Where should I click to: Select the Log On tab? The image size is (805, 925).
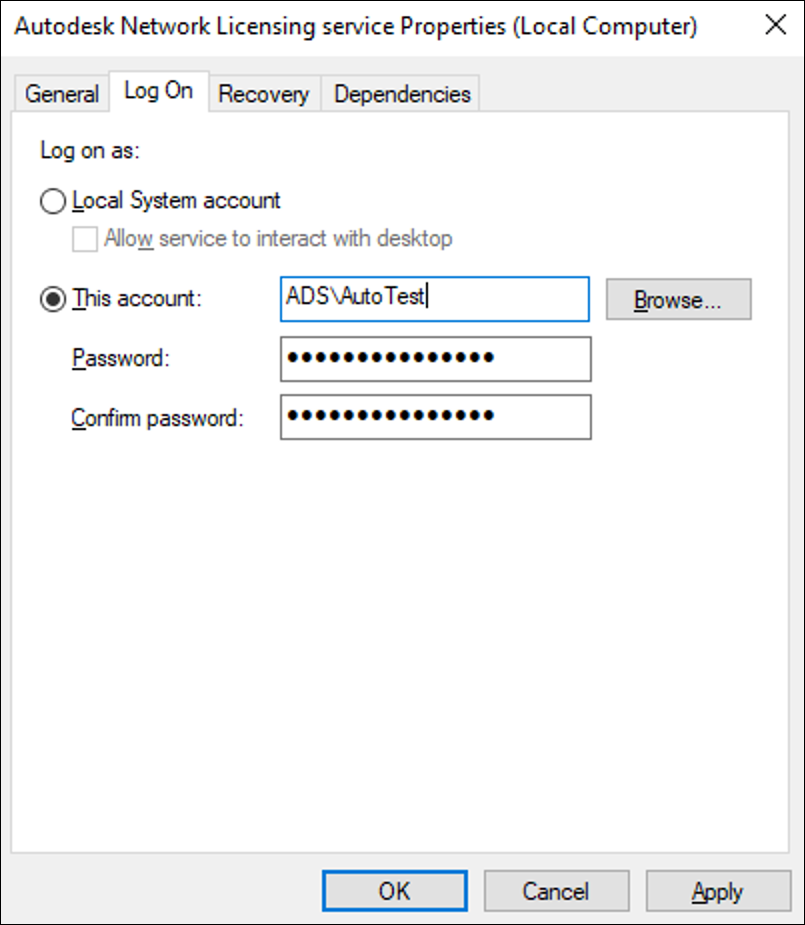(158, 91)
